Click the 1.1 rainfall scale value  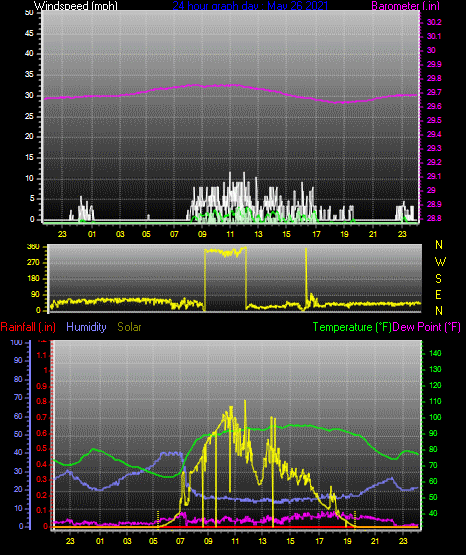point(42,355)
